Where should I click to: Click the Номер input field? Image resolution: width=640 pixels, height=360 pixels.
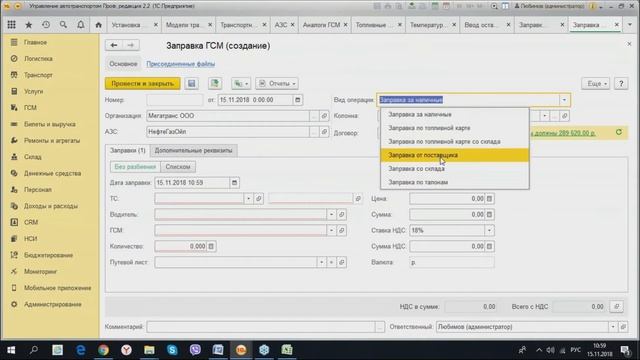(175, 100)
